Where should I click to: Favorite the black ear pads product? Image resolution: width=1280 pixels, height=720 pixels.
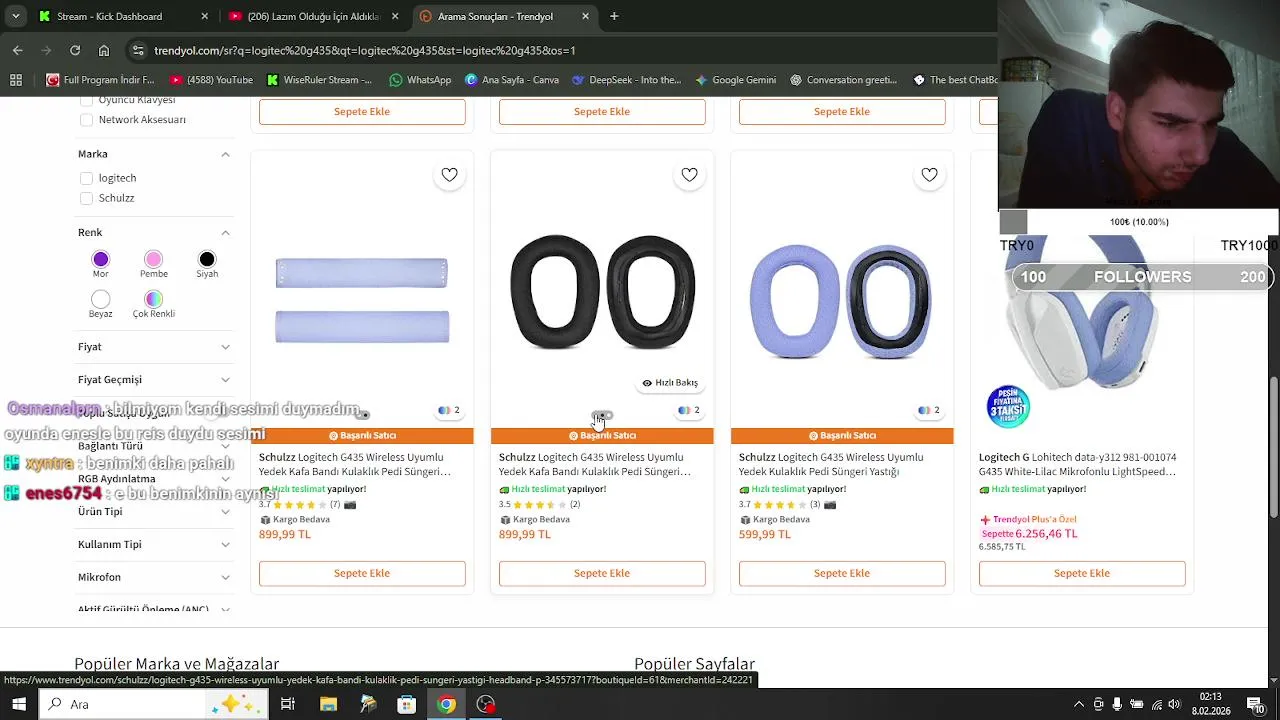[x=689, y=175]
